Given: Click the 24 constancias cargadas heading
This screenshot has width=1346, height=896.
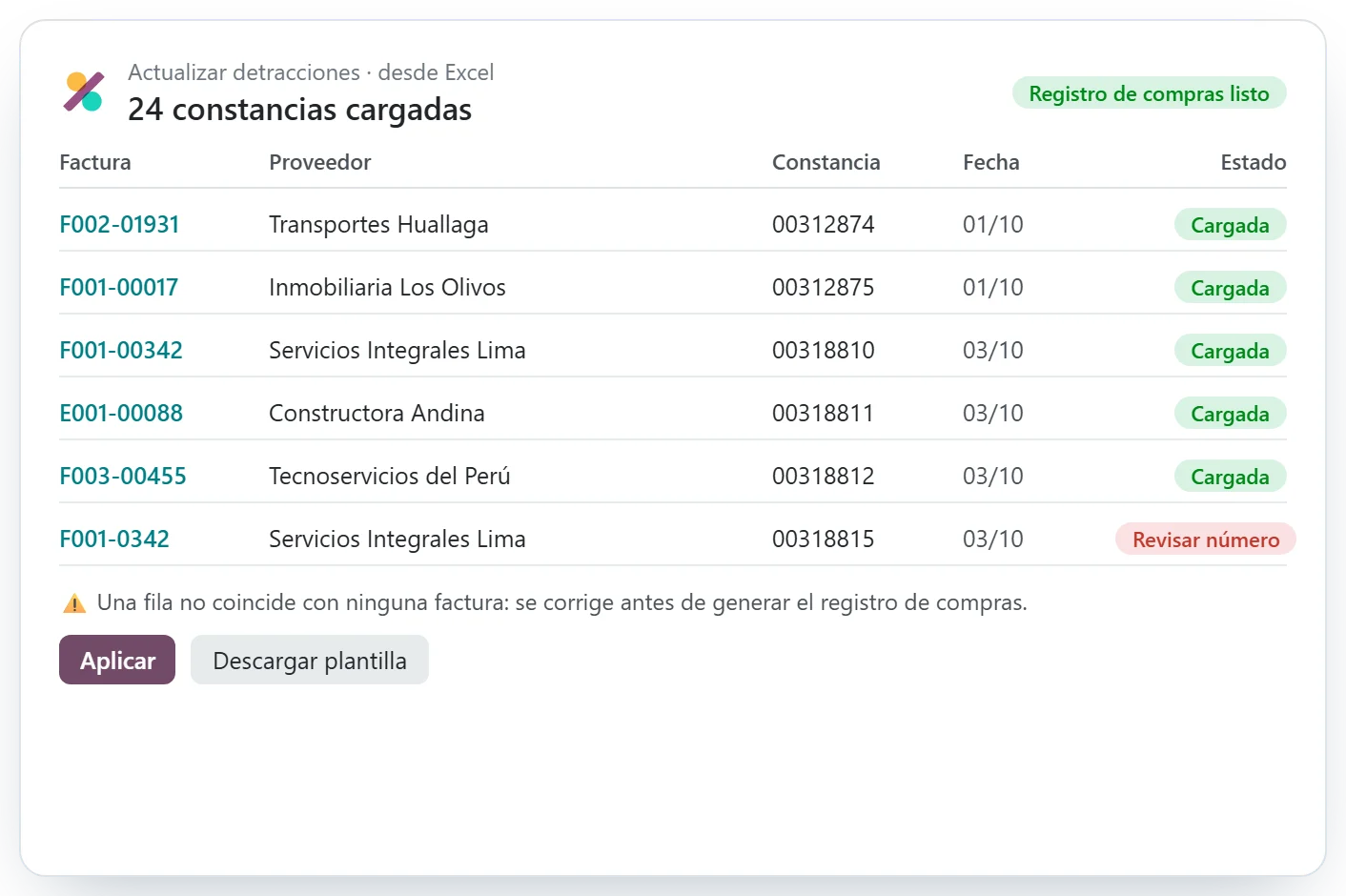Looking at the screenshot, I should point(299,110).
